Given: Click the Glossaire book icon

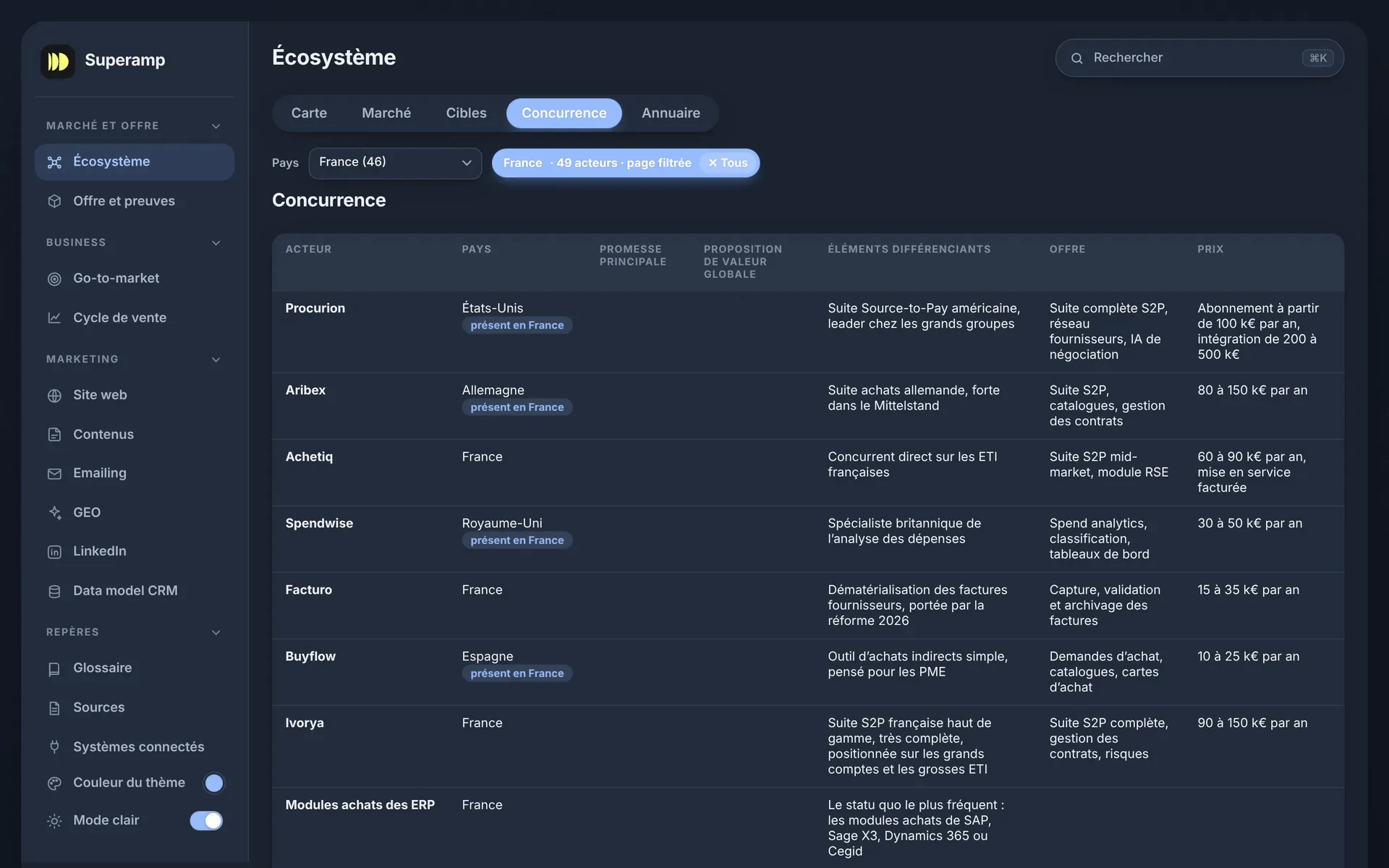Looking at the screenshot, I should 54,669.
